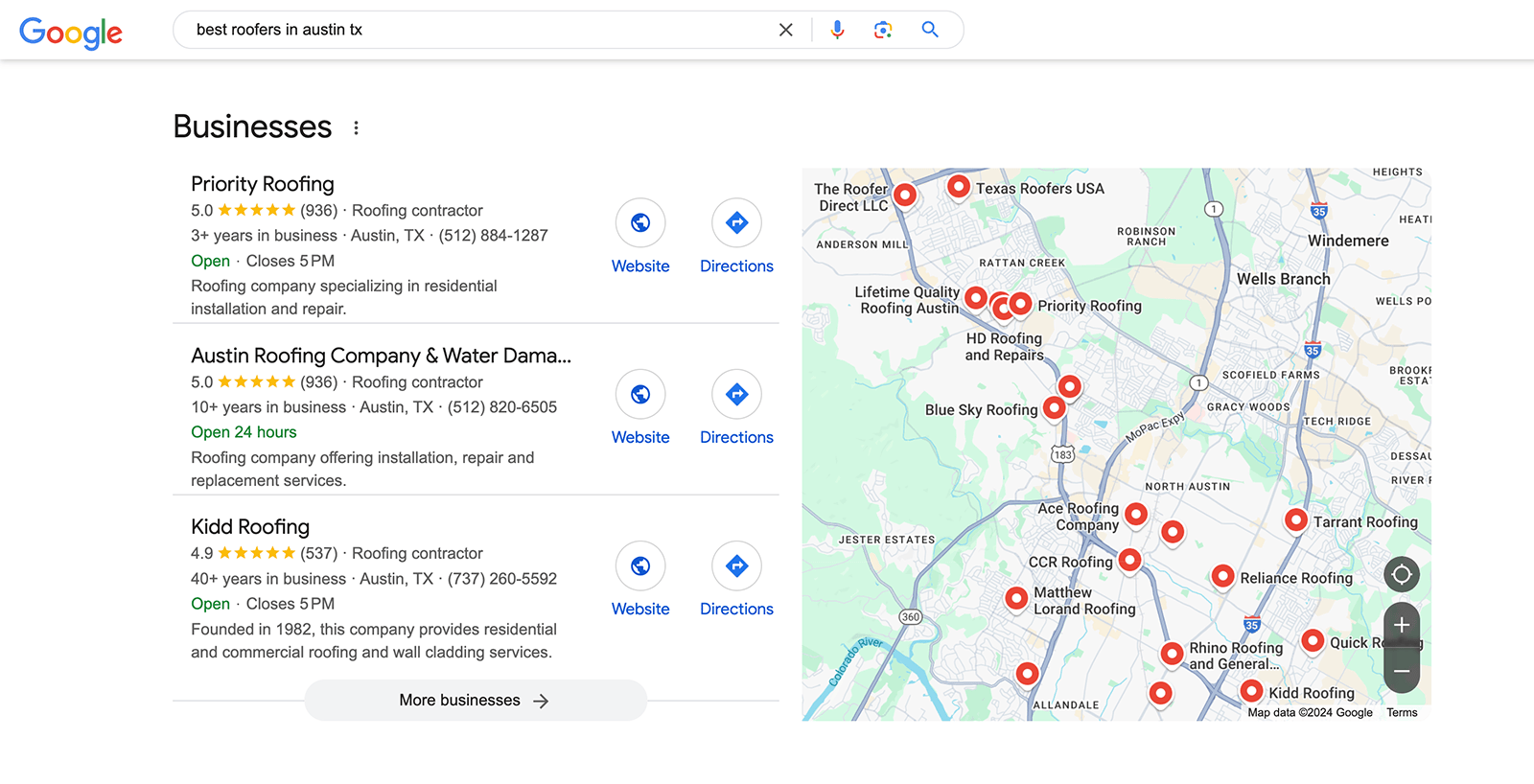Image resolution: width=1534 pixels, height=784 pixels.
Task: Click the Map data ©2024 Google text
Action: pos(1310,712)
